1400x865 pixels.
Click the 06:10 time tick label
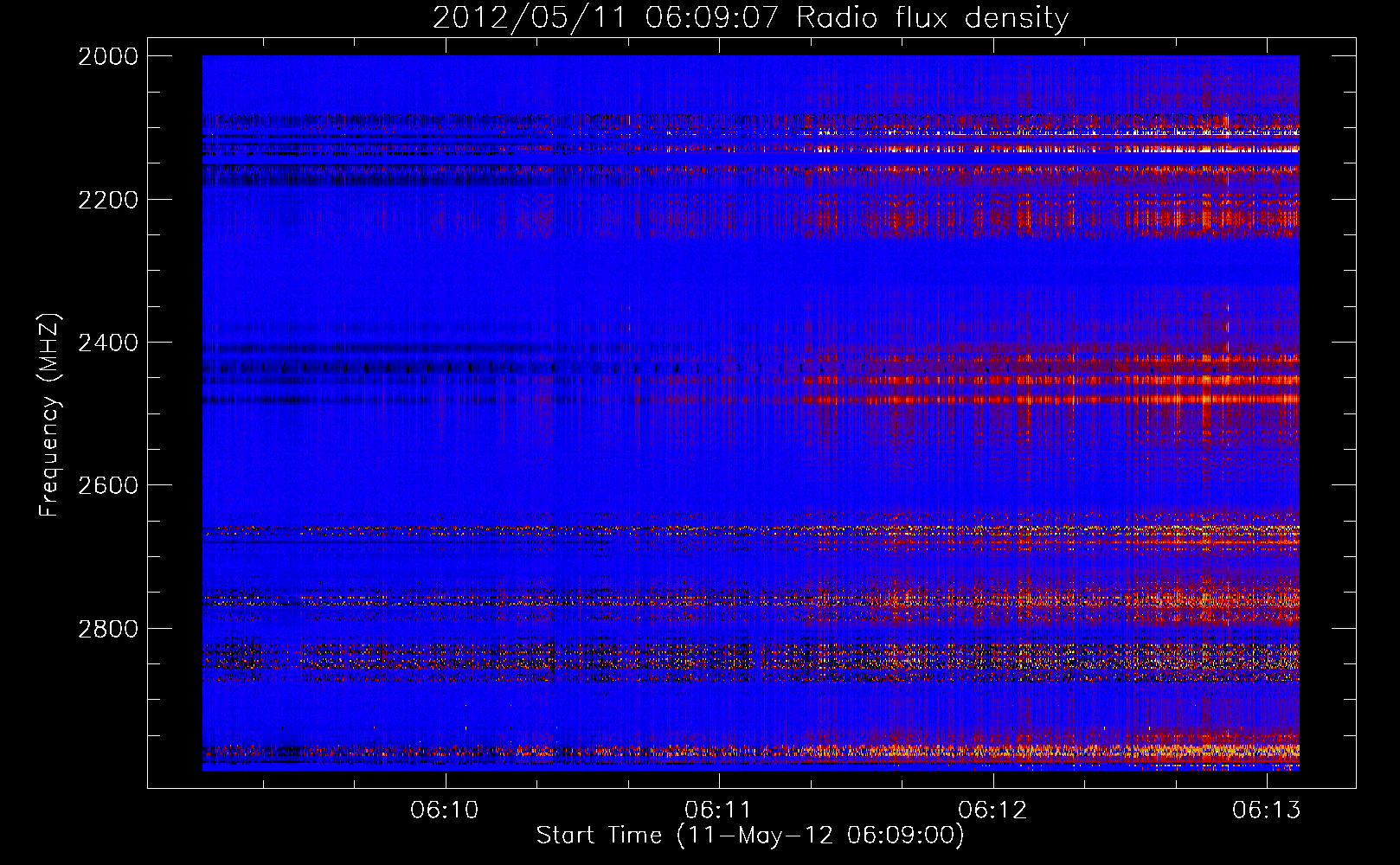point(445,810)
